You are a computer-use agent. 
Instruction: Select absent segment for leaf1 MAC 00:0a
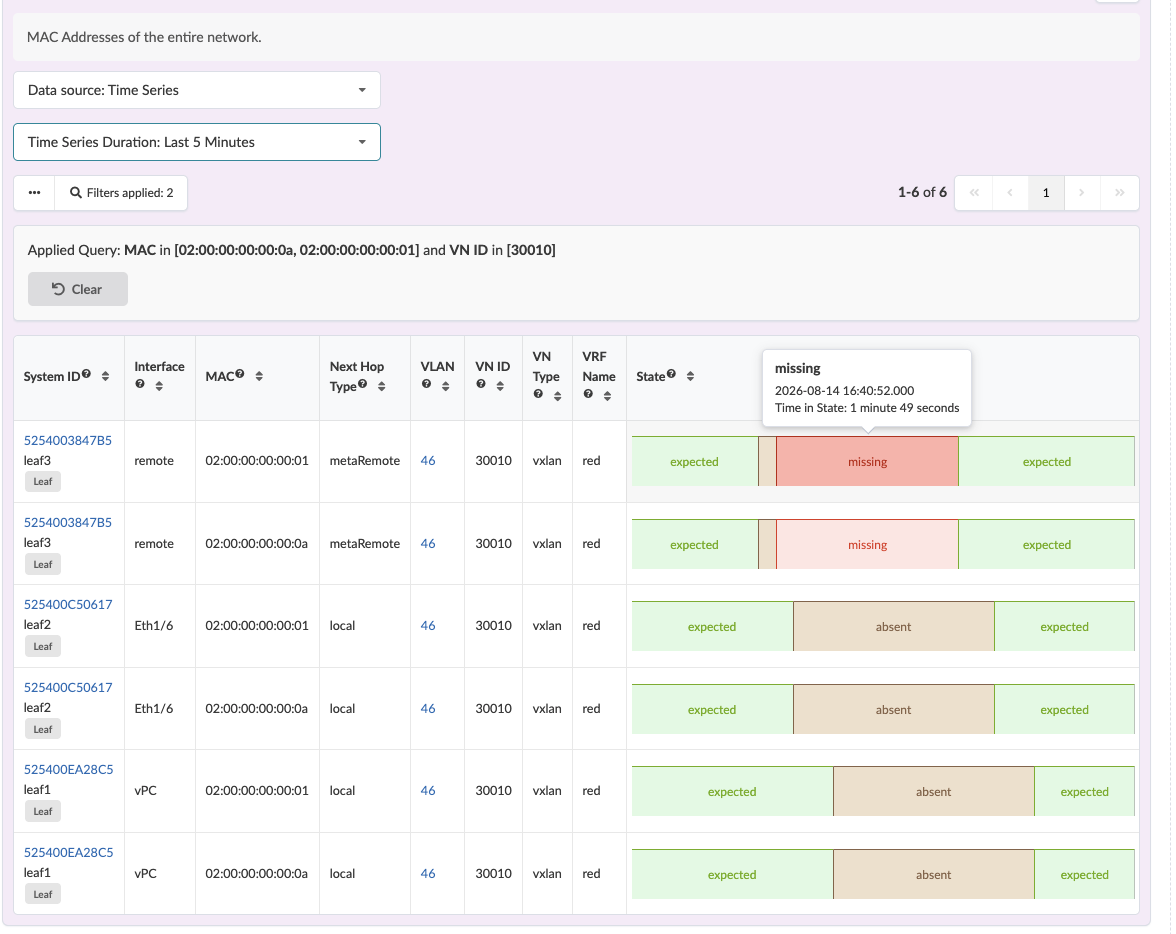934,875
